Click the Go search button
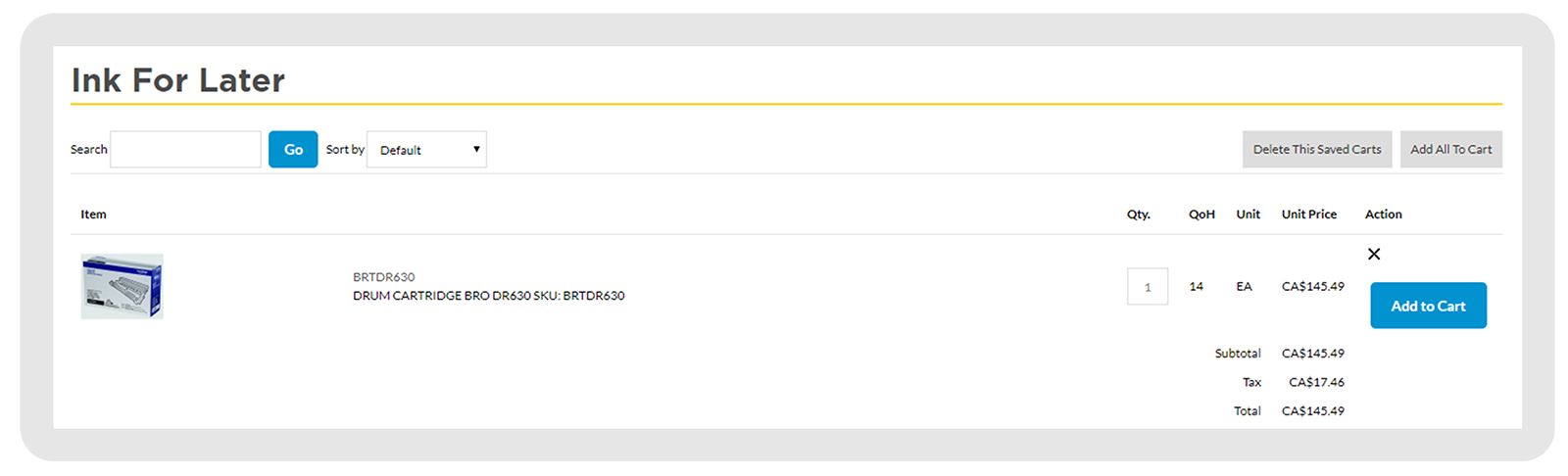 pos(293,150)
